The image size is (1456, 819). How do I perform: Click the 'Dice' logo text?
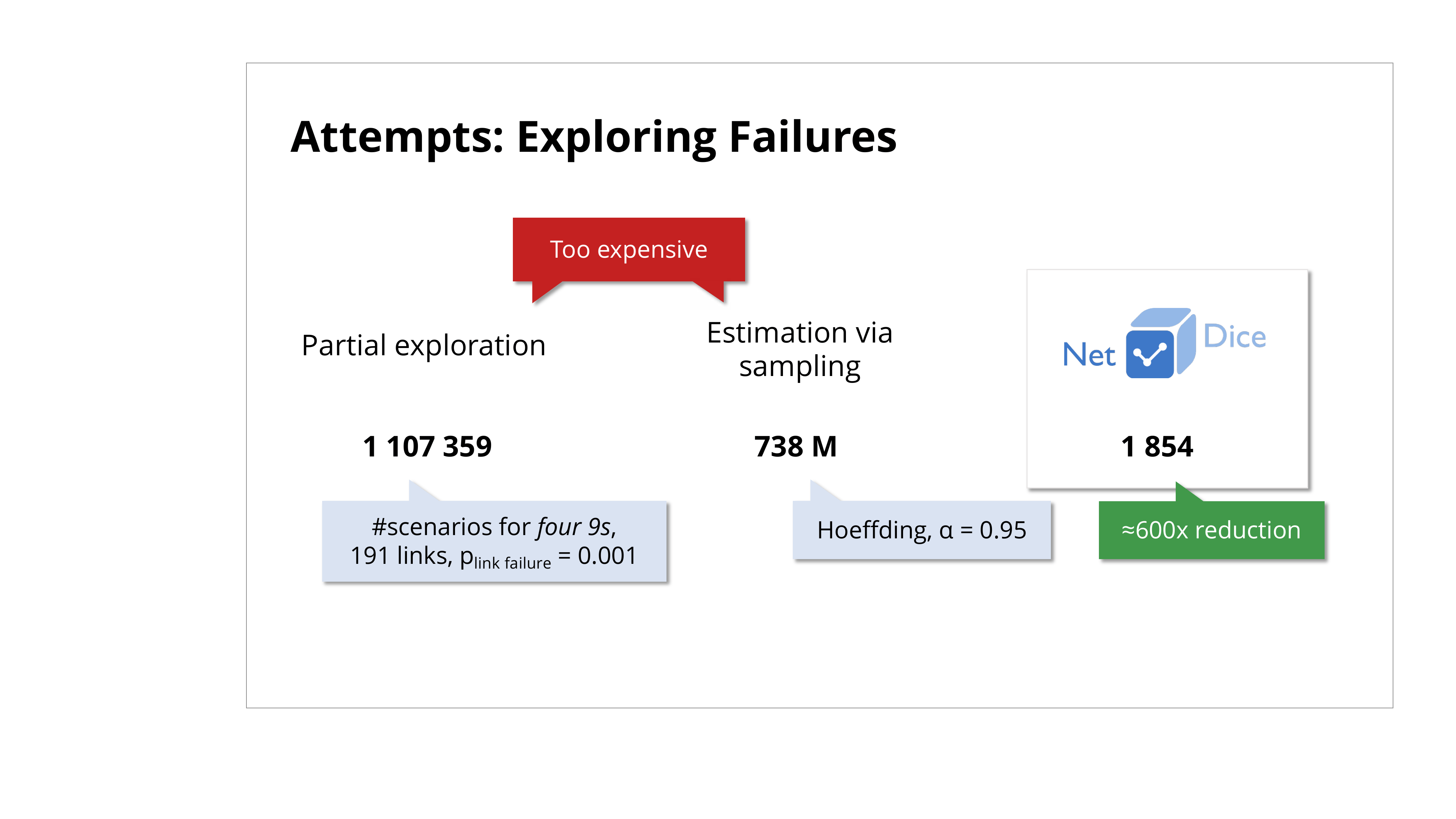[1234, 336]
